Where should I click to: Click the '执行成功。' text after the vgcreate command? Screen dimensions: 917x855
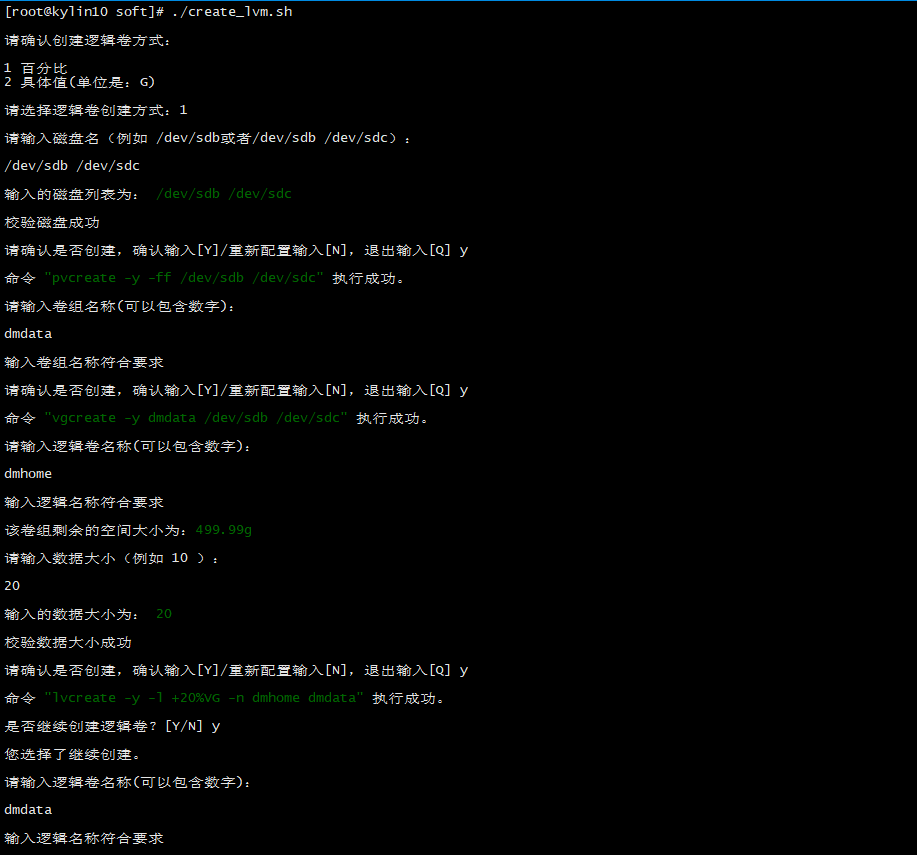392,418
